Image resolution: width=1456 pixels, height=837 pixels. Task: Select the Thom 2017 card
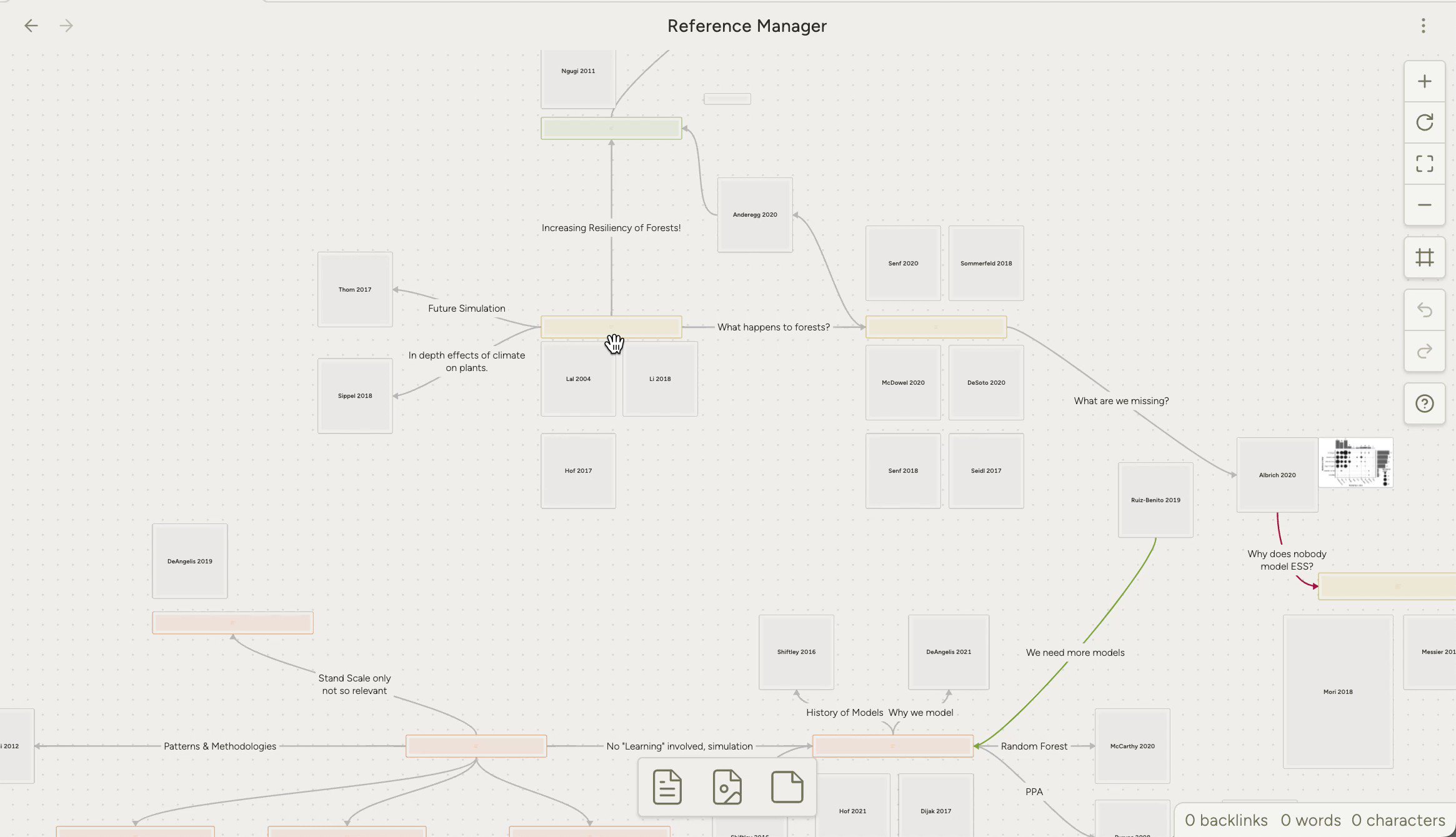(x=355, y=290)
